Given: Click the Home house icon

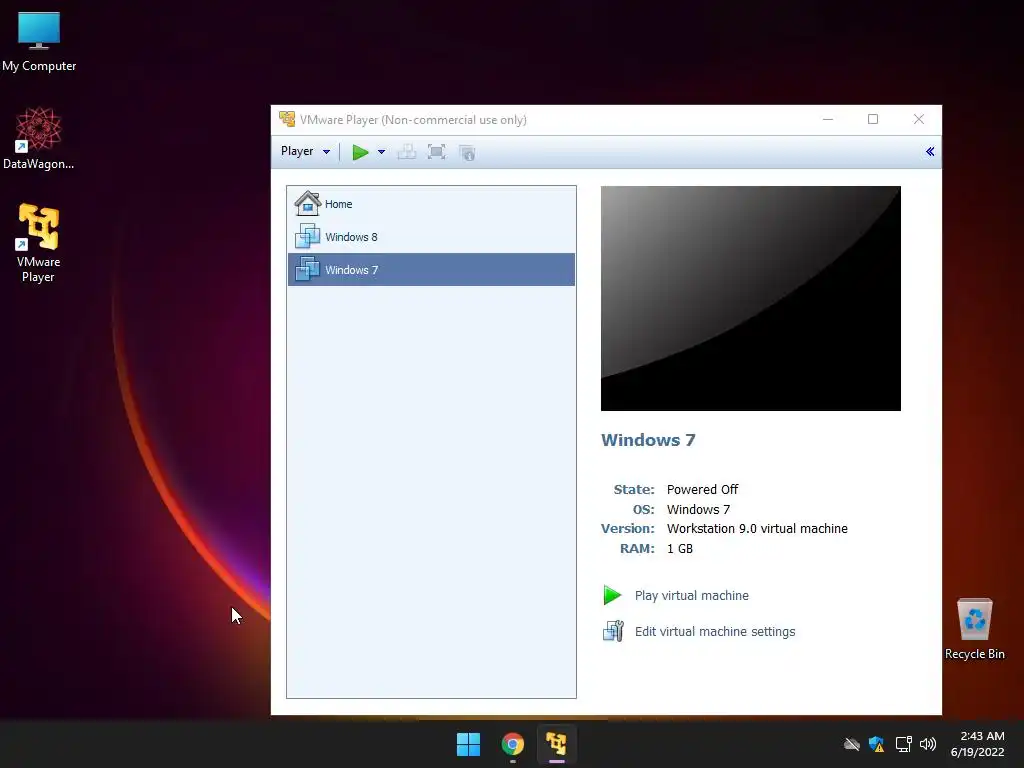Looking at the screenshot, I should 308,203.
